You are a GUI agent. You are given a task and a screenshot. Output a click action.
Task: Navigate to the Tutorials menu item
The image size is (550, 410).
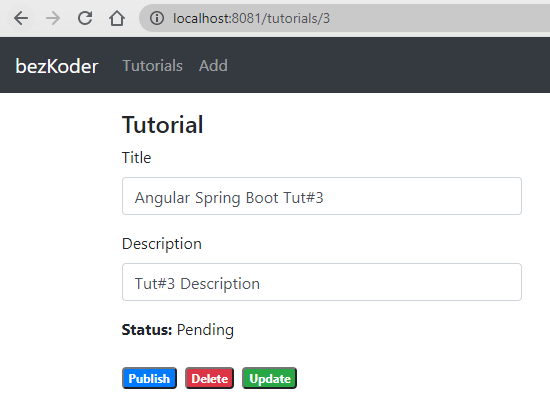click(x=153, y=66)
